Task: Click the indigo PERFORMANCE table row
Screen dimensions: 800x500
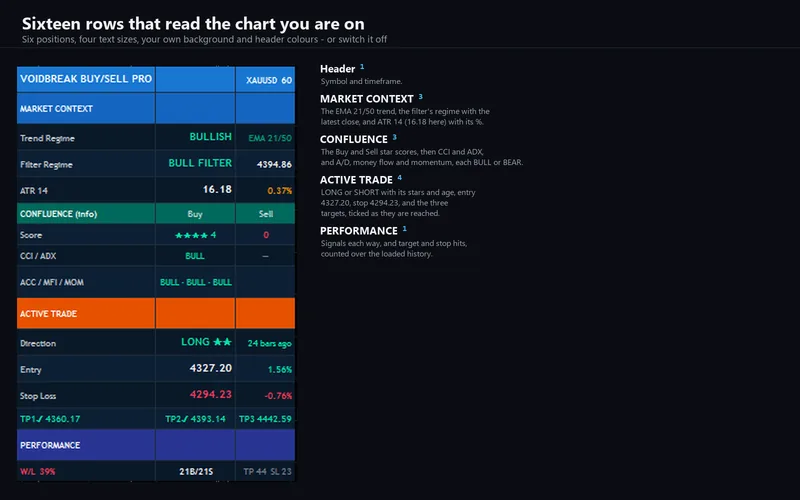Action: click(156, 445)
